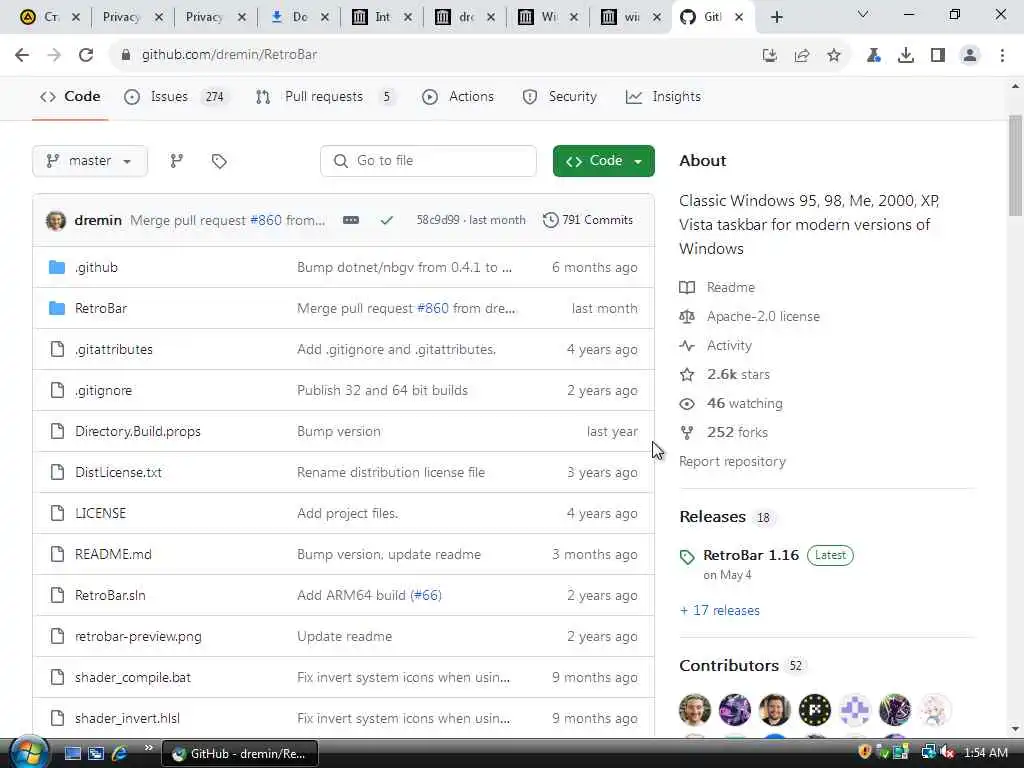Open the green Code dropdown
1024x768 pixels.
point(603,161)
